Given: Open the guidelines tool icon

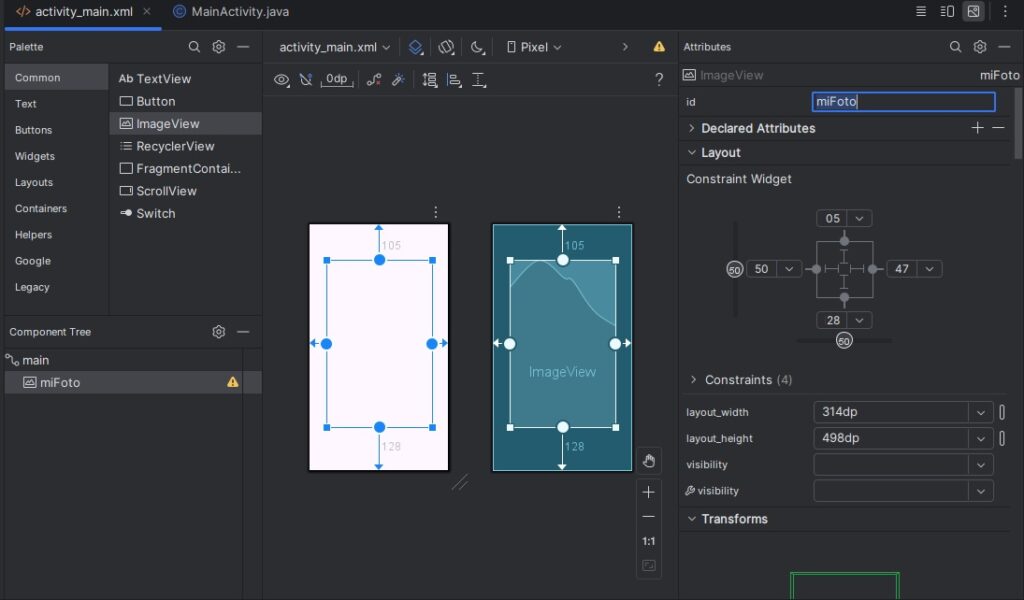Looking at the screenshot, I should [479, 80].
